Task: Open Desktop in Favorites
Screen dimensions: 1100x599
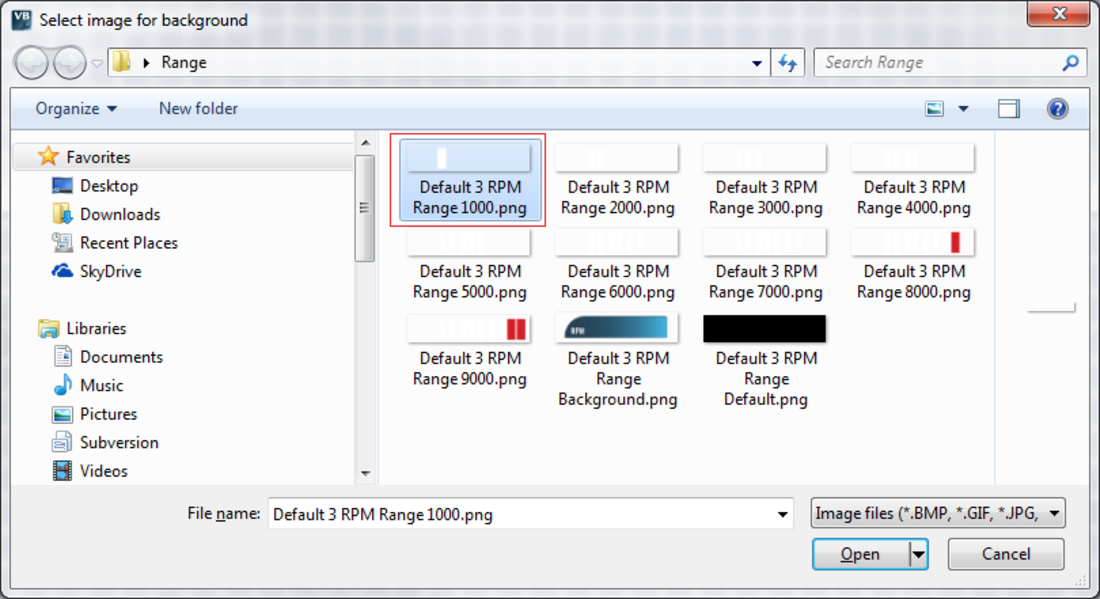Action: pyautogui.click(x=109, y=186)
